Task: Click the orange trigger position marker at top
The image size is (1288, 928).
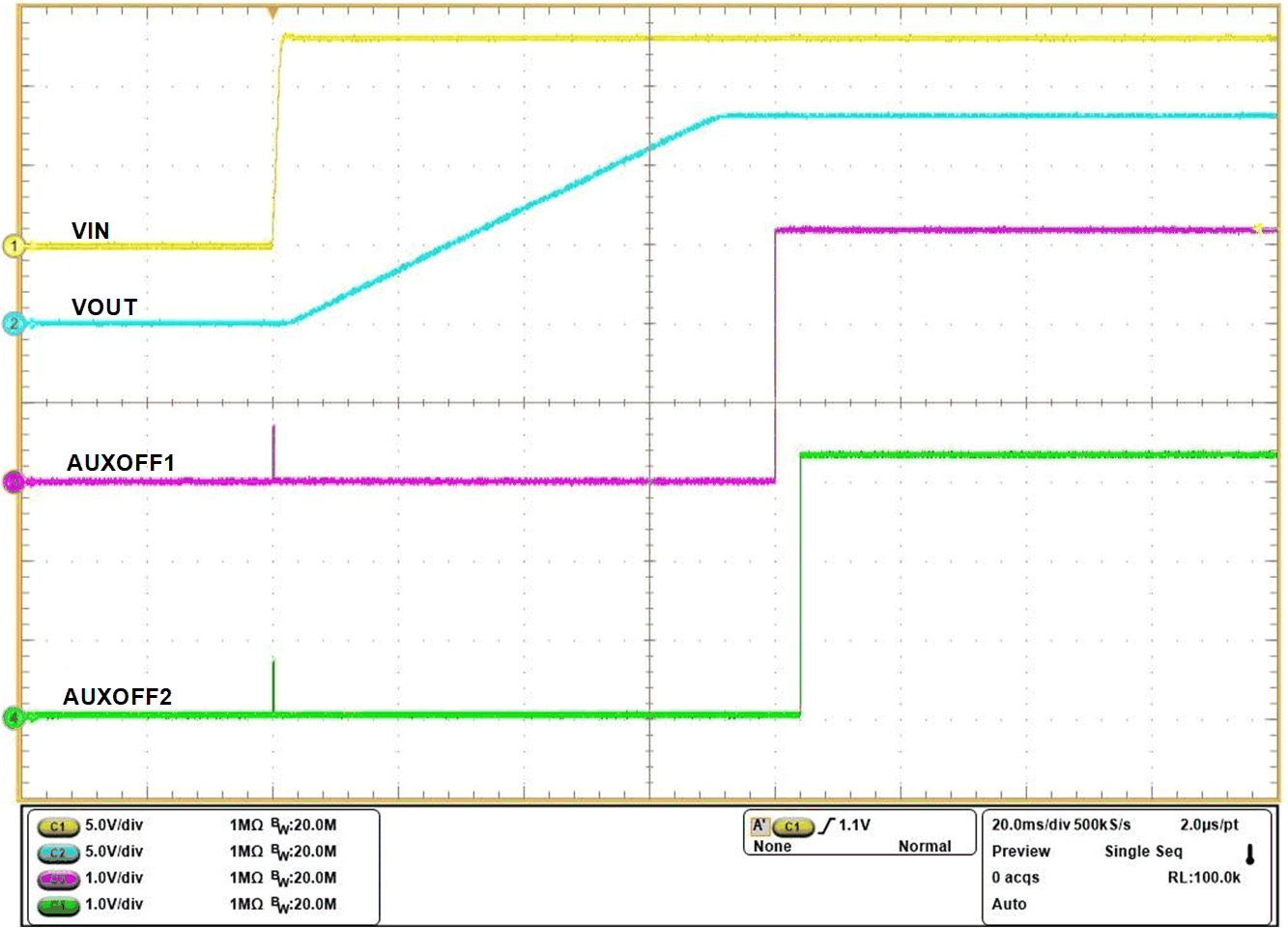Action: point(273,13)
